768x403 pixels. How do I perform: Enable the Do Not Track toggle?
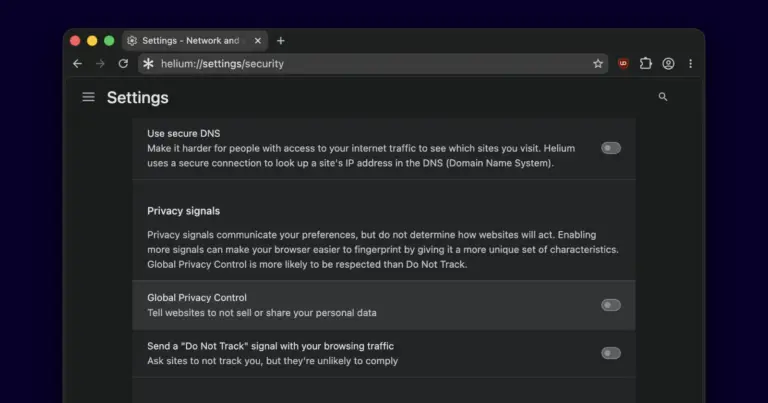[x=611, y=353]
